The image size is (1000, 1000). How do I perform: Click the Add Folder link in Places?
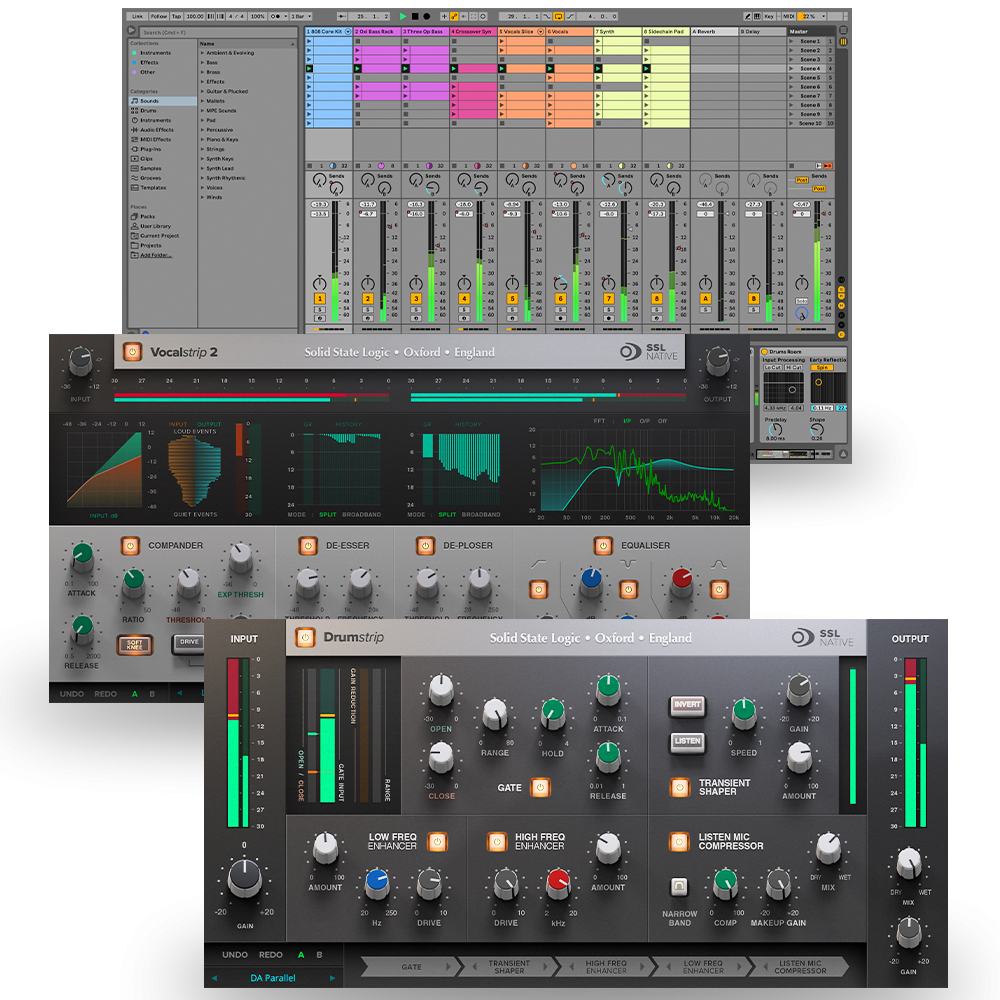click(x=158, y=256)
